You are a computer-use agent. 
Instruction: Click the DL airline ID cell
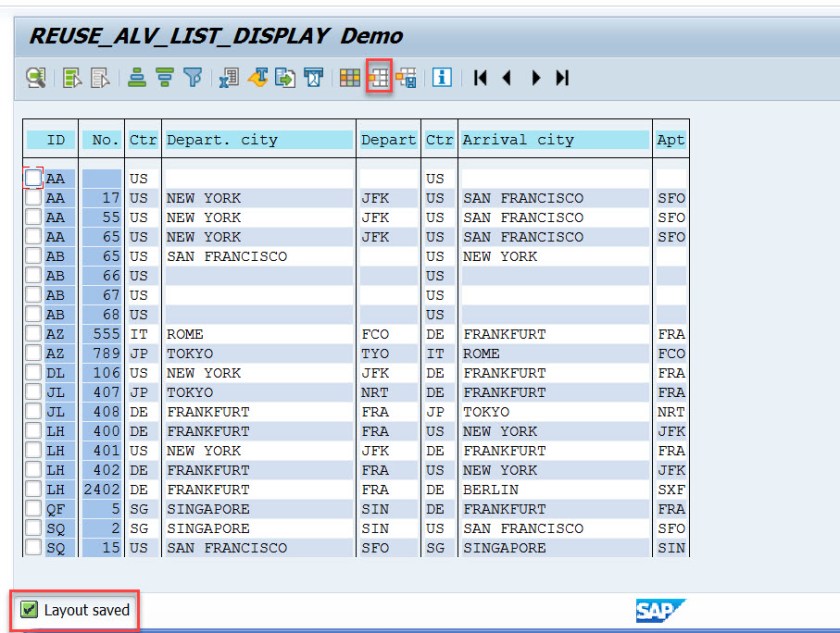(x=55, y=373)
